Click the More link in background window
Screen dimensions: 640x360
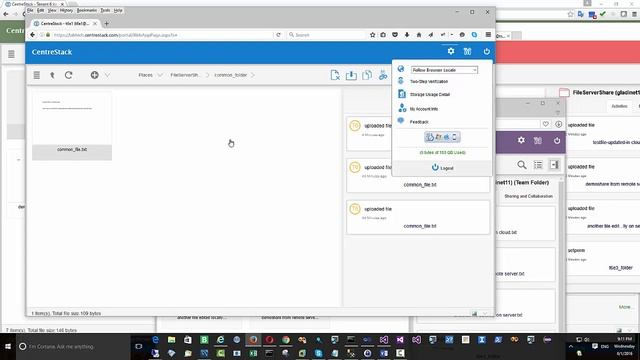point(624,307)
